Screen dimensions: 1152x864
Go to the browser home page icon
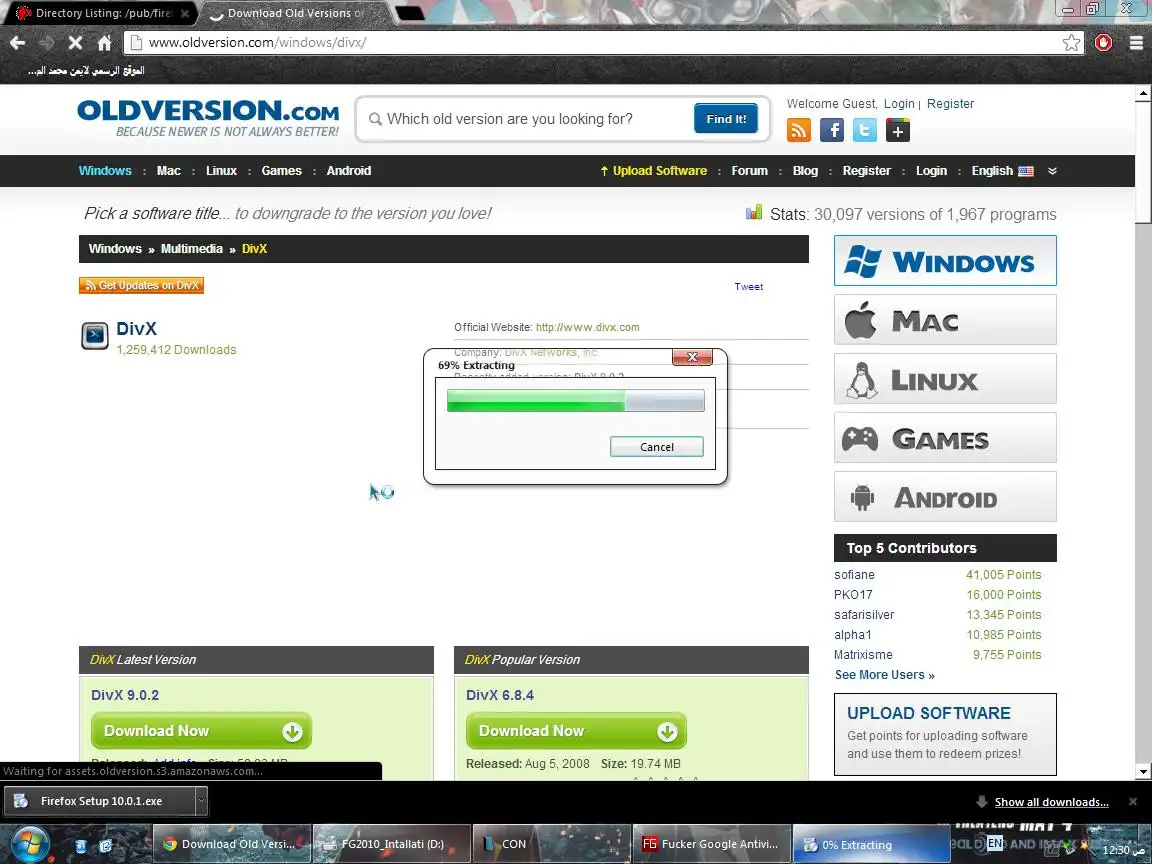(x=104, y=43)
